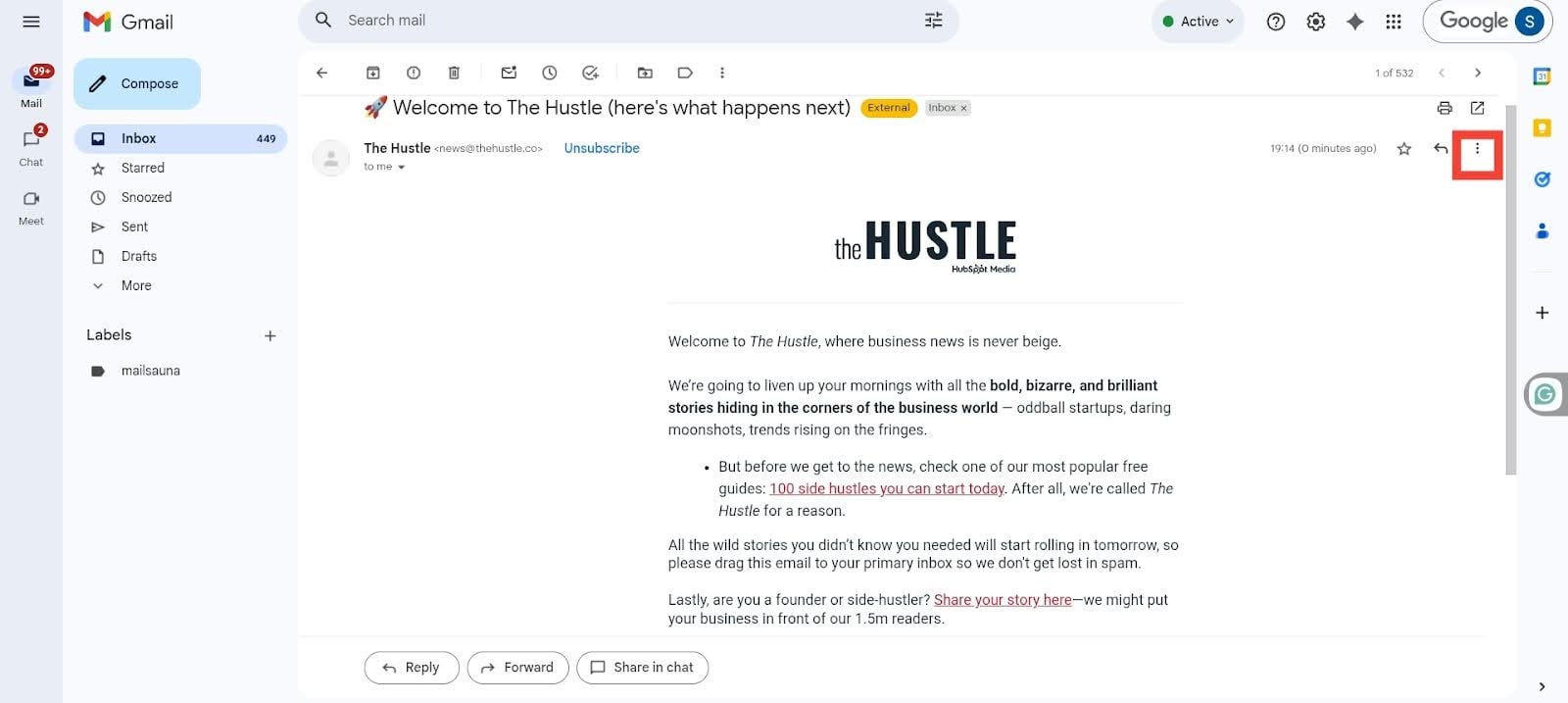Open 'Share your story here' link
The height and width of the screenshot is (703, 1568).
pos(1003,599)
